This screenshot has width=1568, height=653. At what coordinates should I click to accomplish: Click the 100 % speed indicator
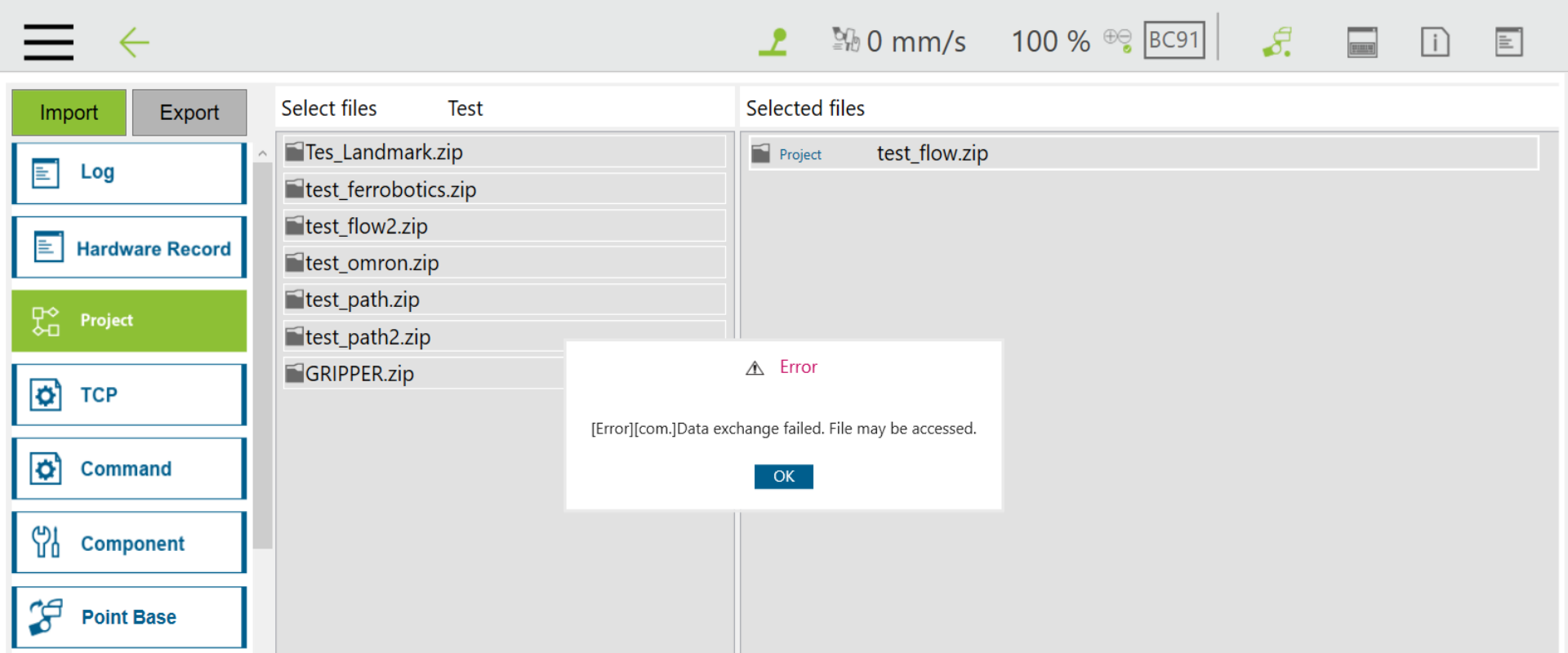point(1050,42)
